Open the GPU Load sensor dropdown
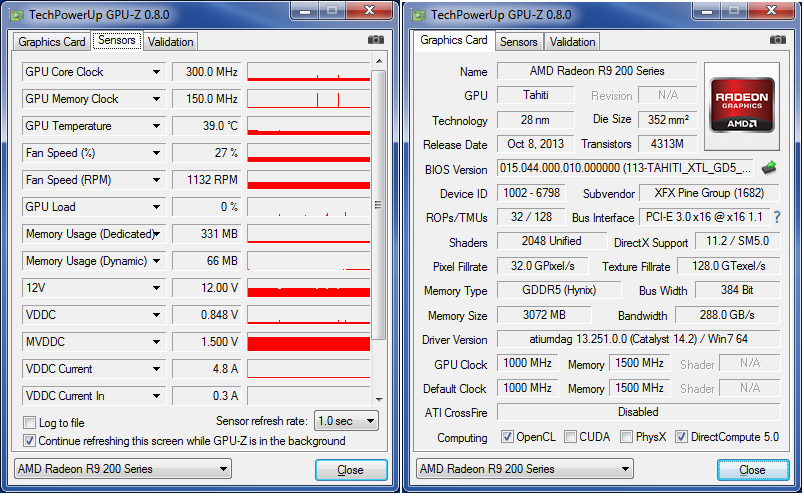804x496 pixels. click(156, 207)
